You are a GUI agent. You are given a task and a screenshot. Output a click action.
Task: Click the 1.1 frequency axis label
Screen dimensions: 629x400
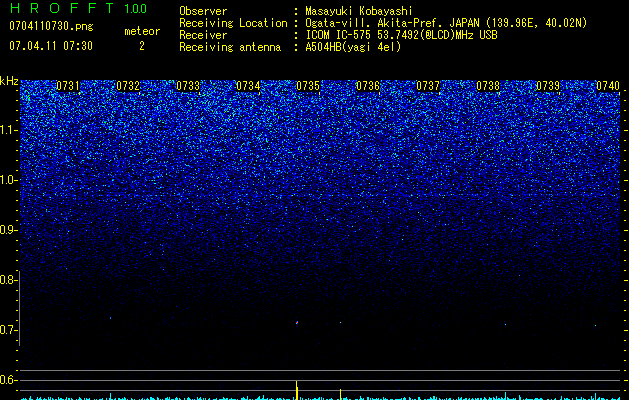(8, 130)
